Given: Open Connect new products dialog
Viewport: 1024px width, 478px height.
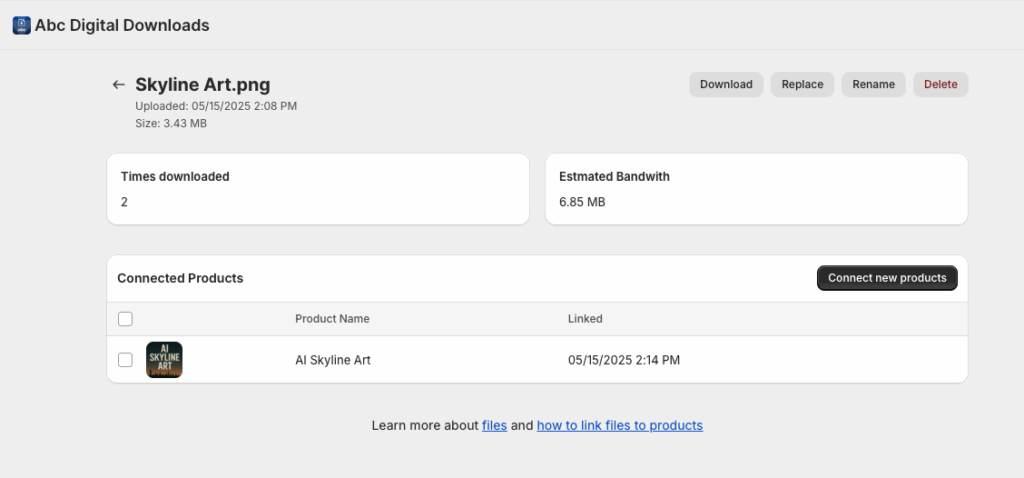Looking at the screenshot, I should 887,278.
